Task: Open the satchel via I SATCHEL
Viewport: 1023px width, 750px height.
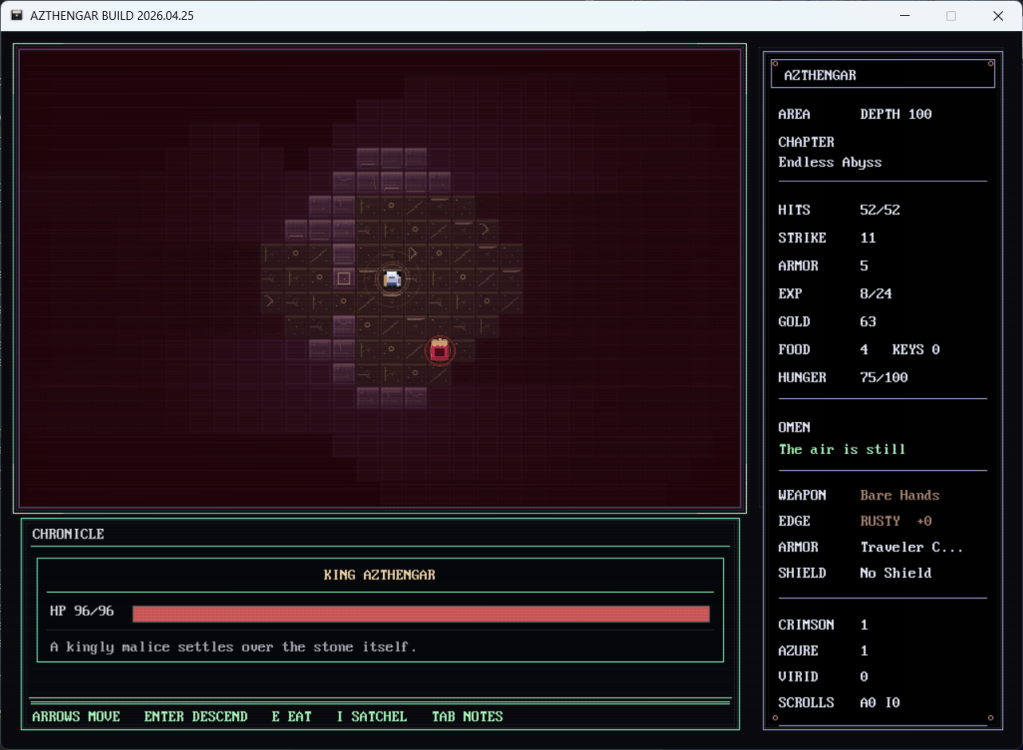Action: coord(371,716)
